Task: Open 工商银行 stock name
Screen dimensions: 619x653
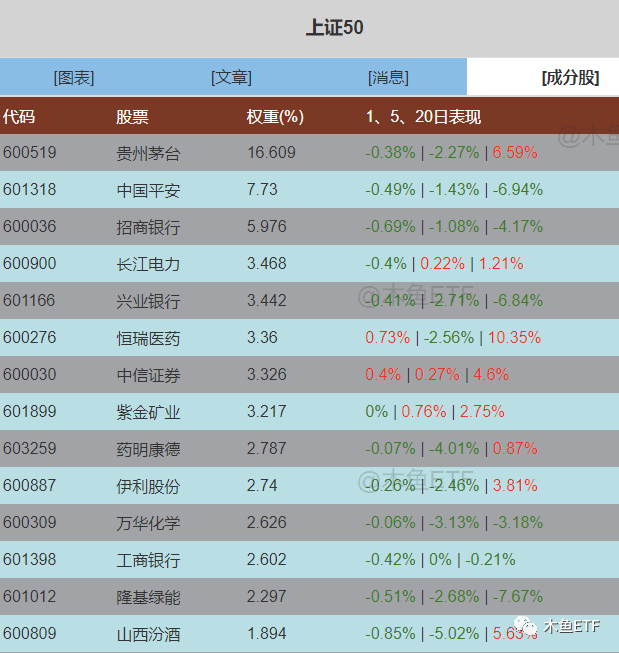Action: click(x=148, y=561)
